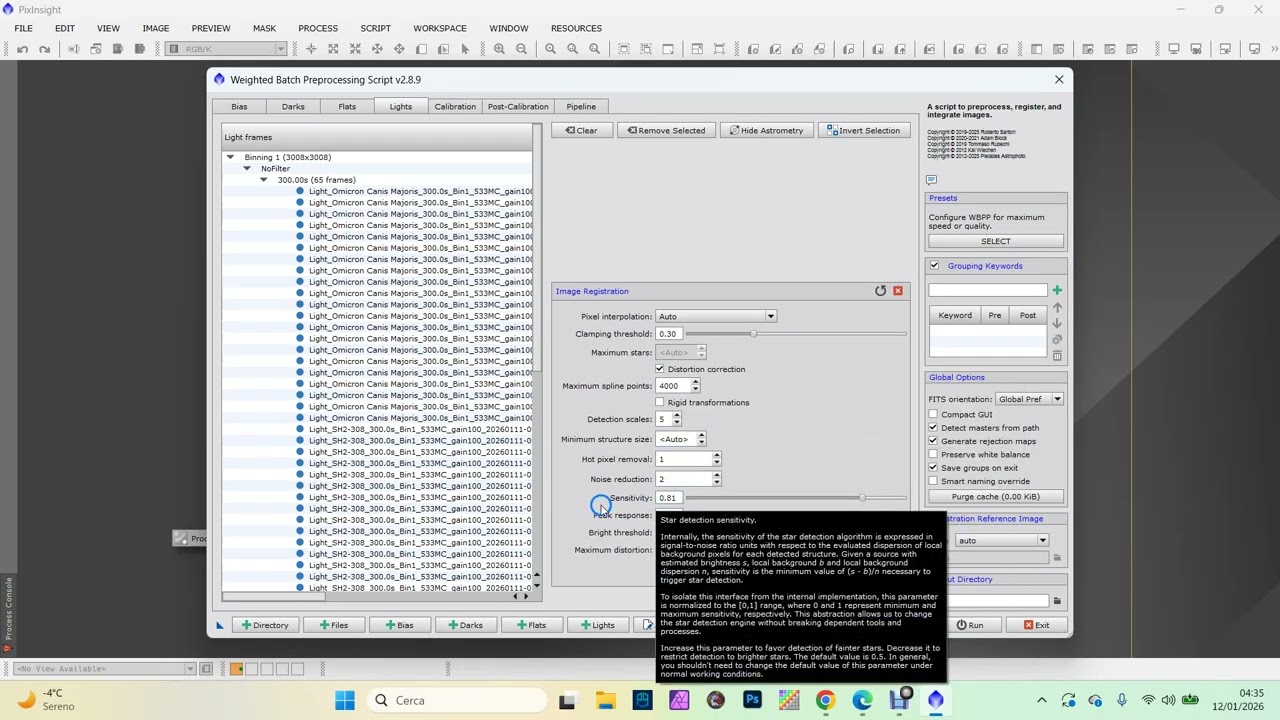Click the Sensitivity slider handle
Screen dimensions: 1280x720
(x=862, y=498)
